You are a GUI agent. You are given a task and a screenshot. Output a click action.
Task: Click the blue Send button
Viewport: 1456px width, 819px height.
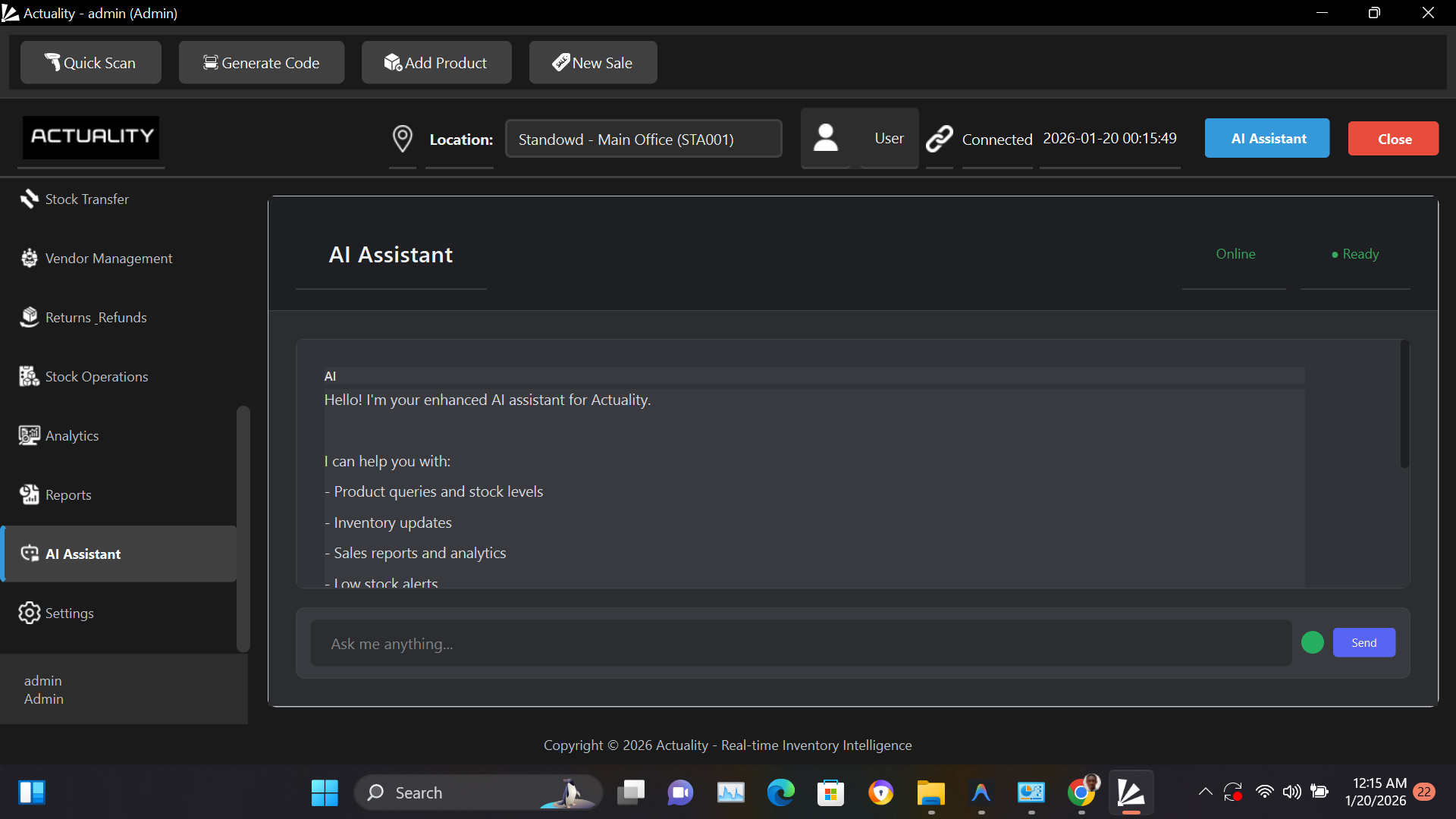click(x=1363, y=643)
